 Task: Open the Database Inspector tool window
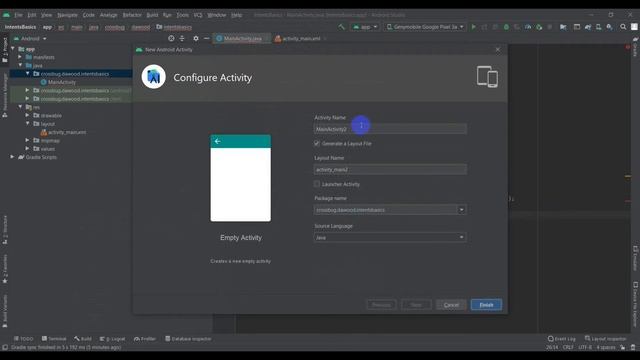point(188,339)
